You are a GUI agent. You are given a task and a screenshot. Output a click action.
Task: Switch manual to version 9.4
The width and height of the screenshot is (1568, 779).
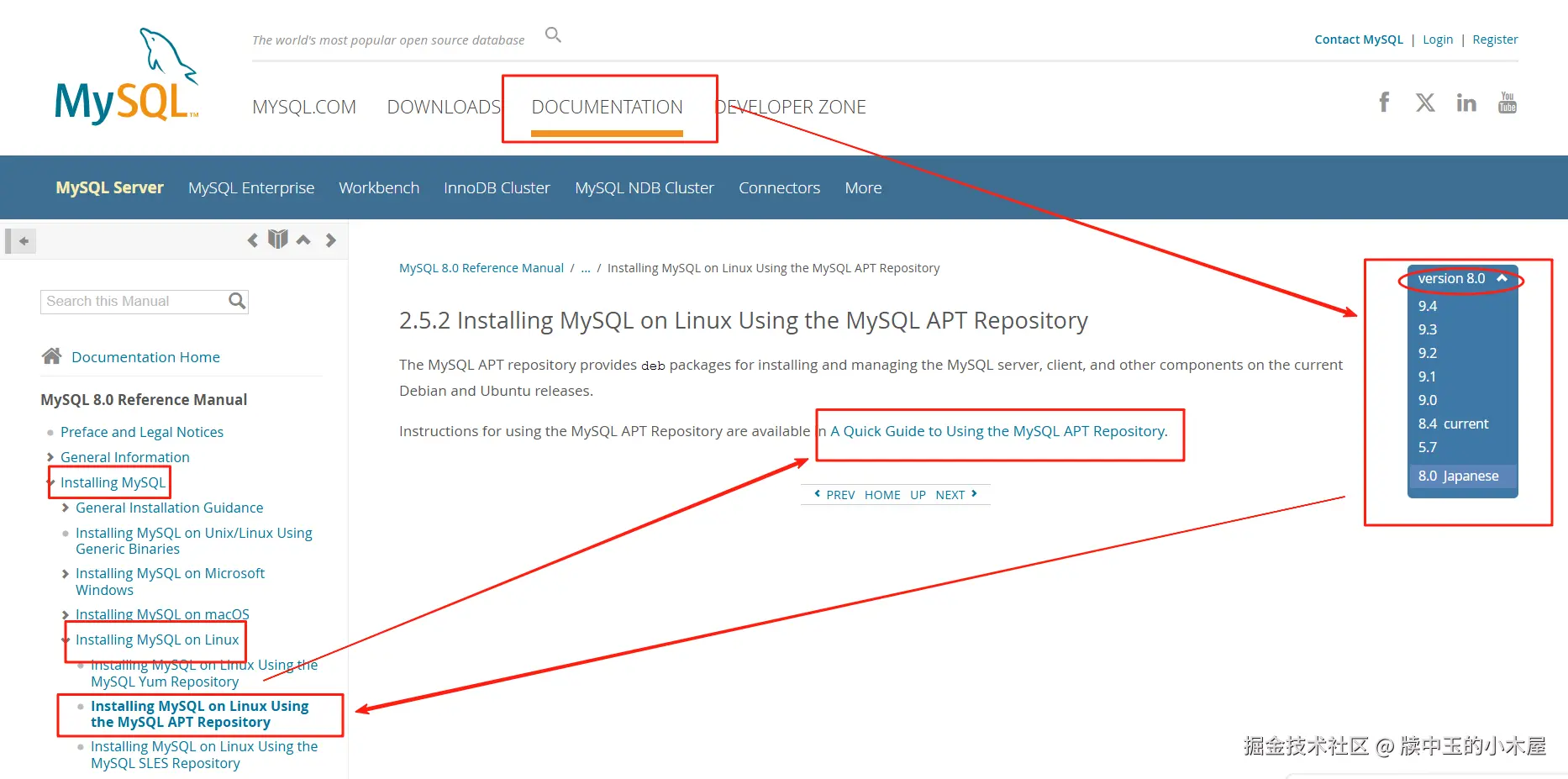tap(1428, 306)
